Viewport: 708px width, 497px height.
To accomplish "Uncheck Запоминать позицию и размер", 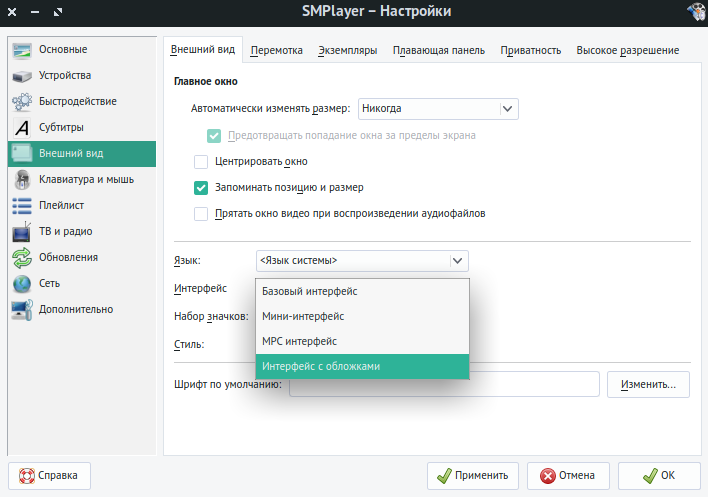I will pyautogui.click(x=201, y=187).
